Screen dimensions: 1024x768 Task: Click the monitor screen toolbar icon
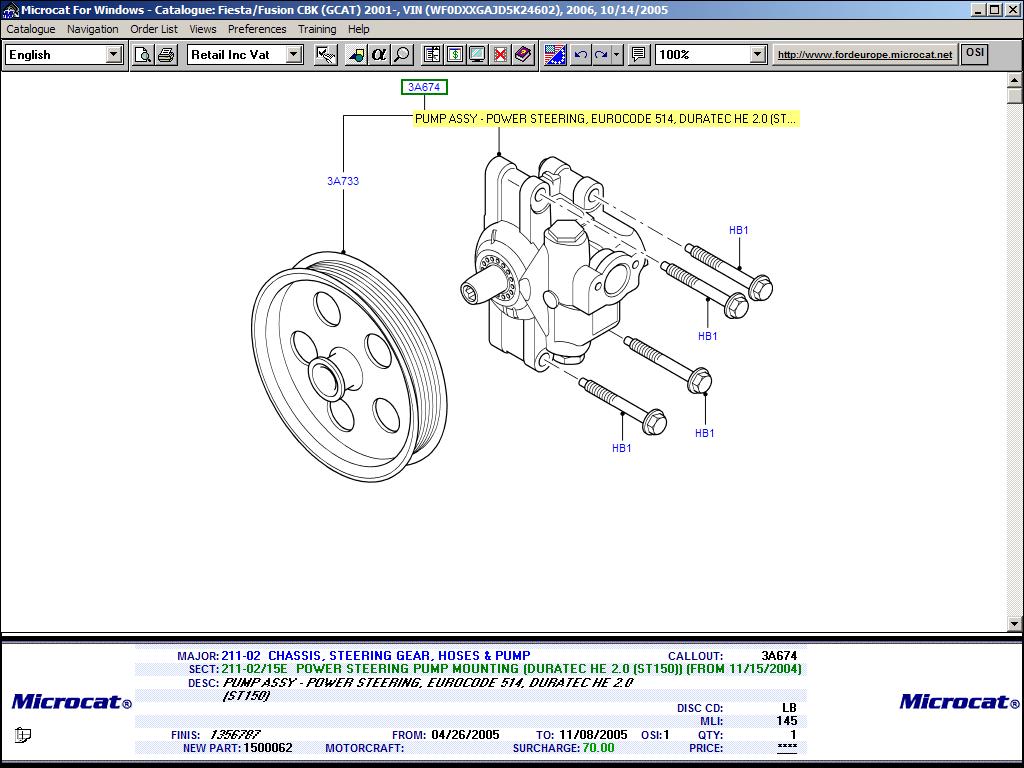click(477, 55)
